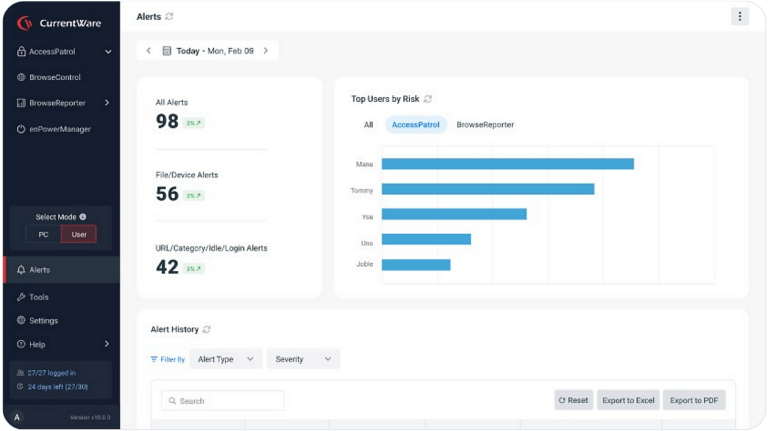Click the Joble risk bar
This screenshot has width=768, height=431.
coord(416,265)
